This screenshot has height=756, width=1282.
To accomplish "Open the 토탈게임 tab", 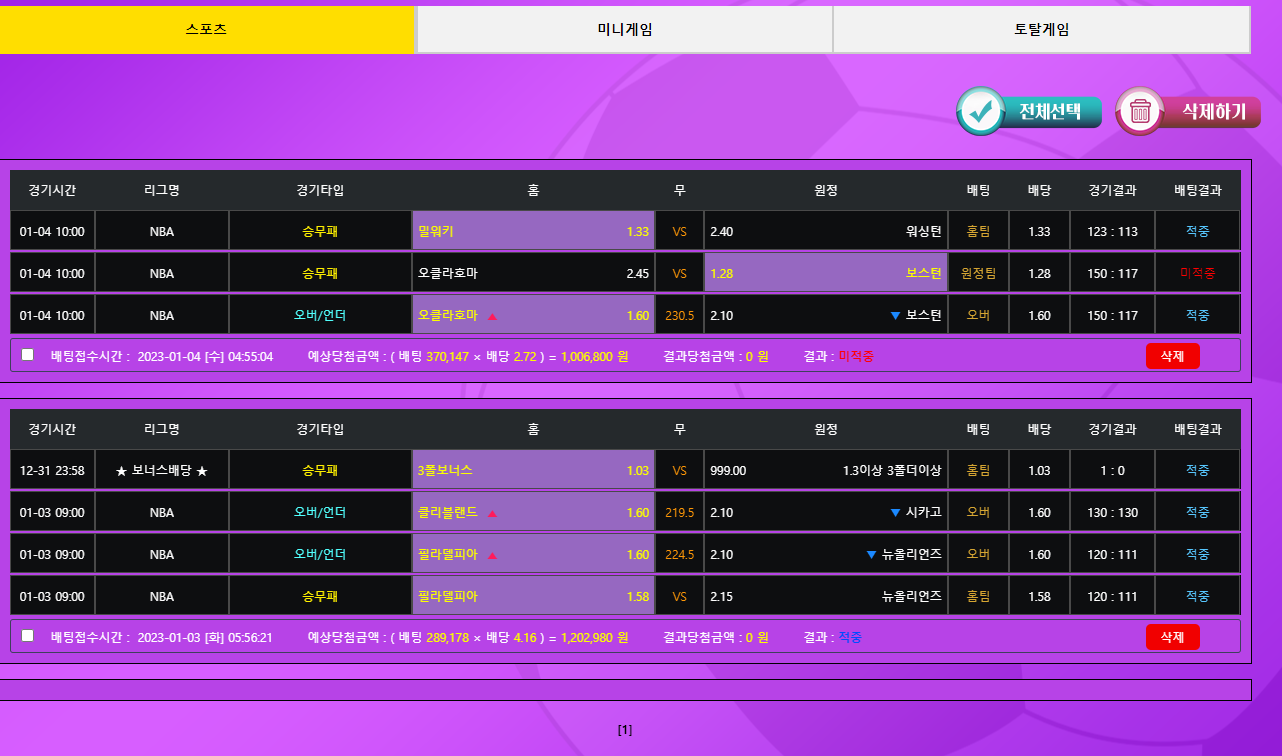I will point(1041,30).
